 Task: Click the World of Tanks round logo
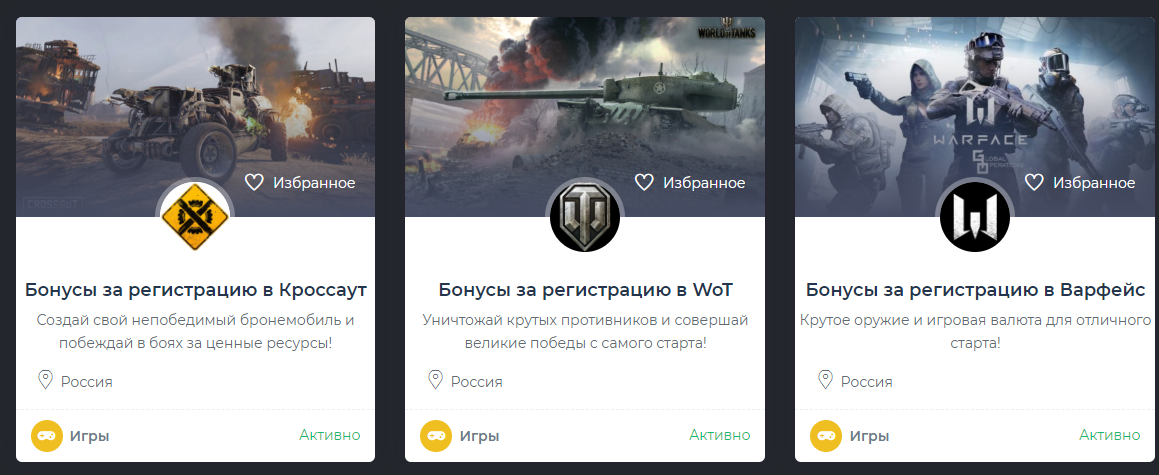pos(585,216)
